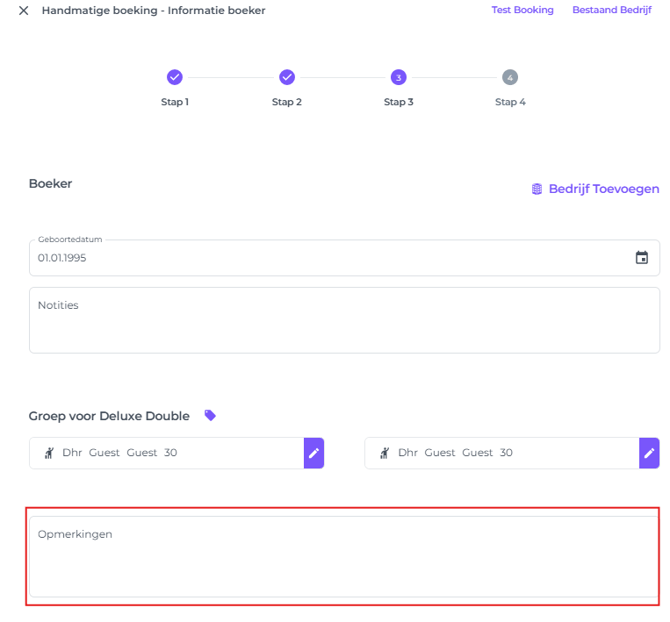The height and width of the screenshot is (622, 670).
Task: Advance to the Step 4 indicator
Action: point(510,77)
